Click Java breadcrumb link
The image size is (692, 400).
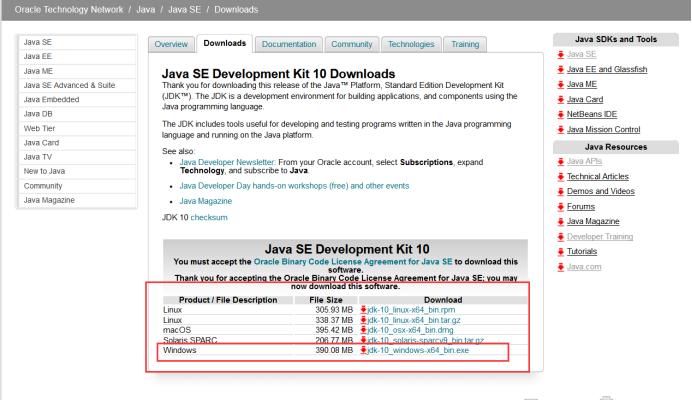146,10
